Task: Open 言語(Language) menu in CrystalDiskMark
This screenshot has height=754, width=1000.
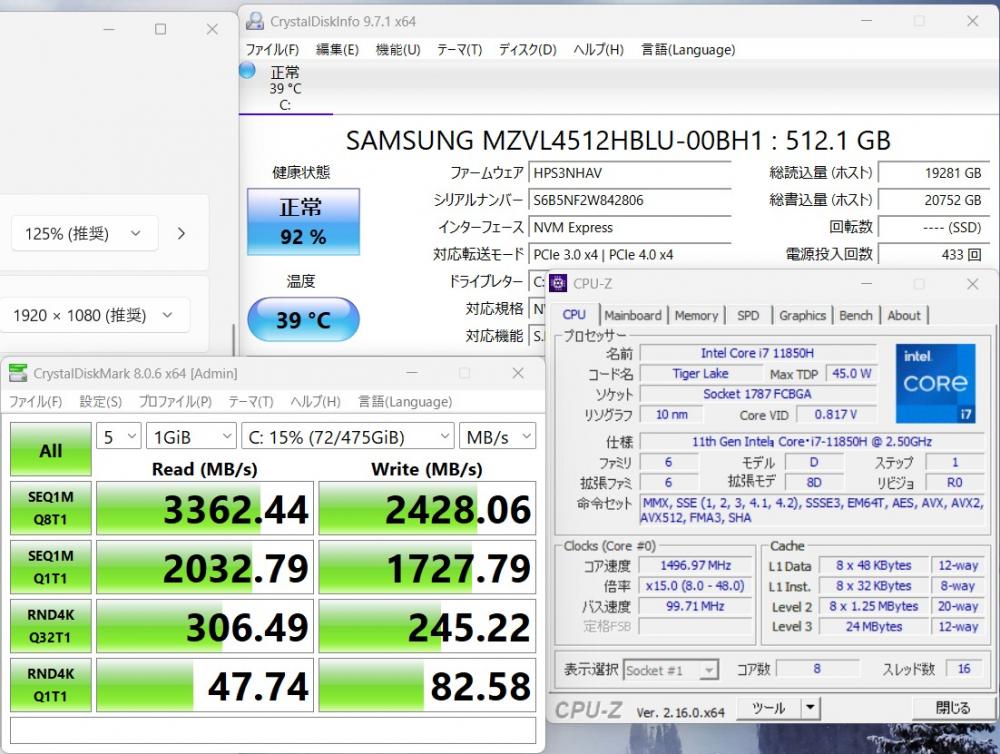Action: [x=405, y=401]
